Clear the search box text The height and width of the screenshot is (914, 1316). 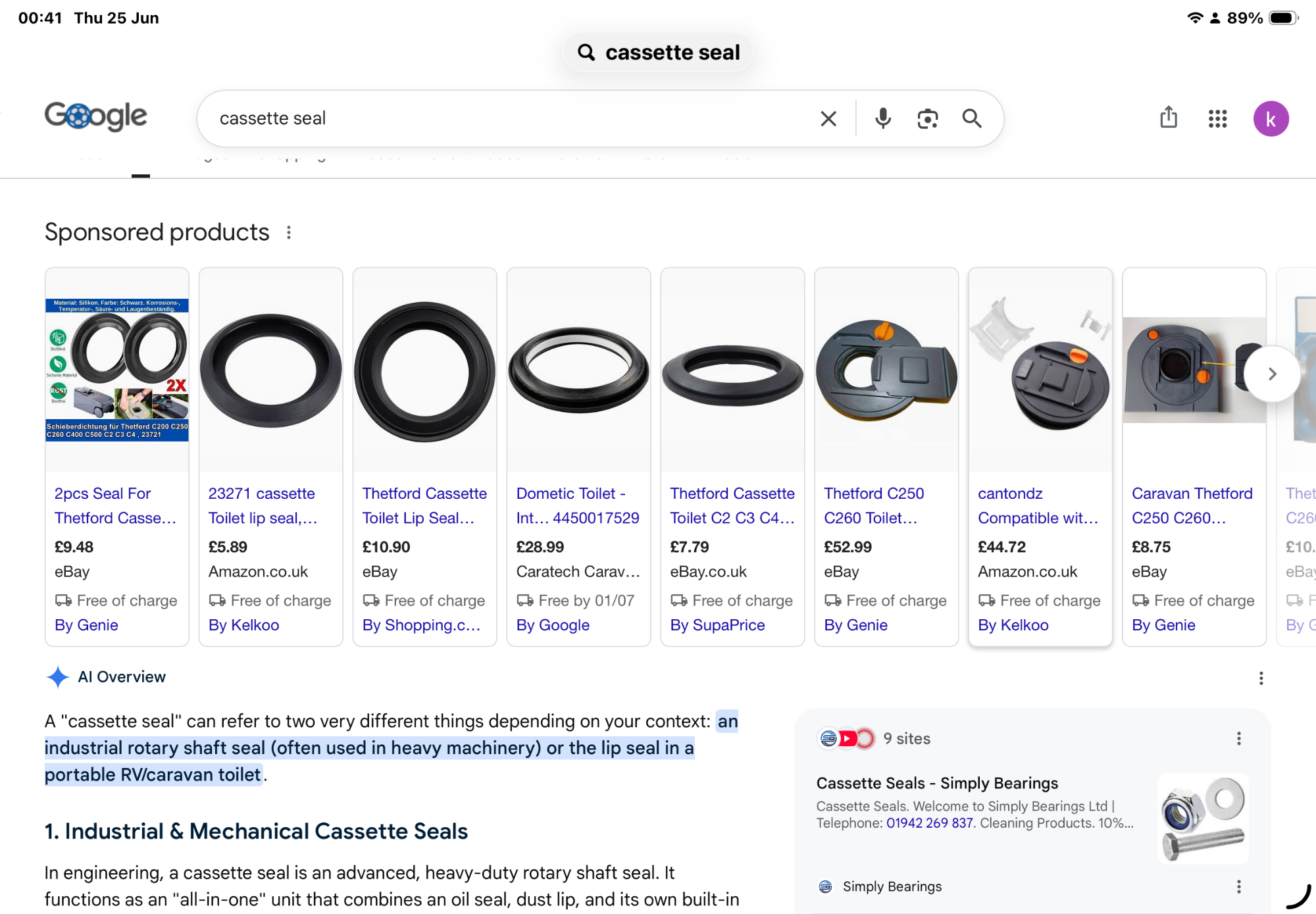tap(828, 119)
